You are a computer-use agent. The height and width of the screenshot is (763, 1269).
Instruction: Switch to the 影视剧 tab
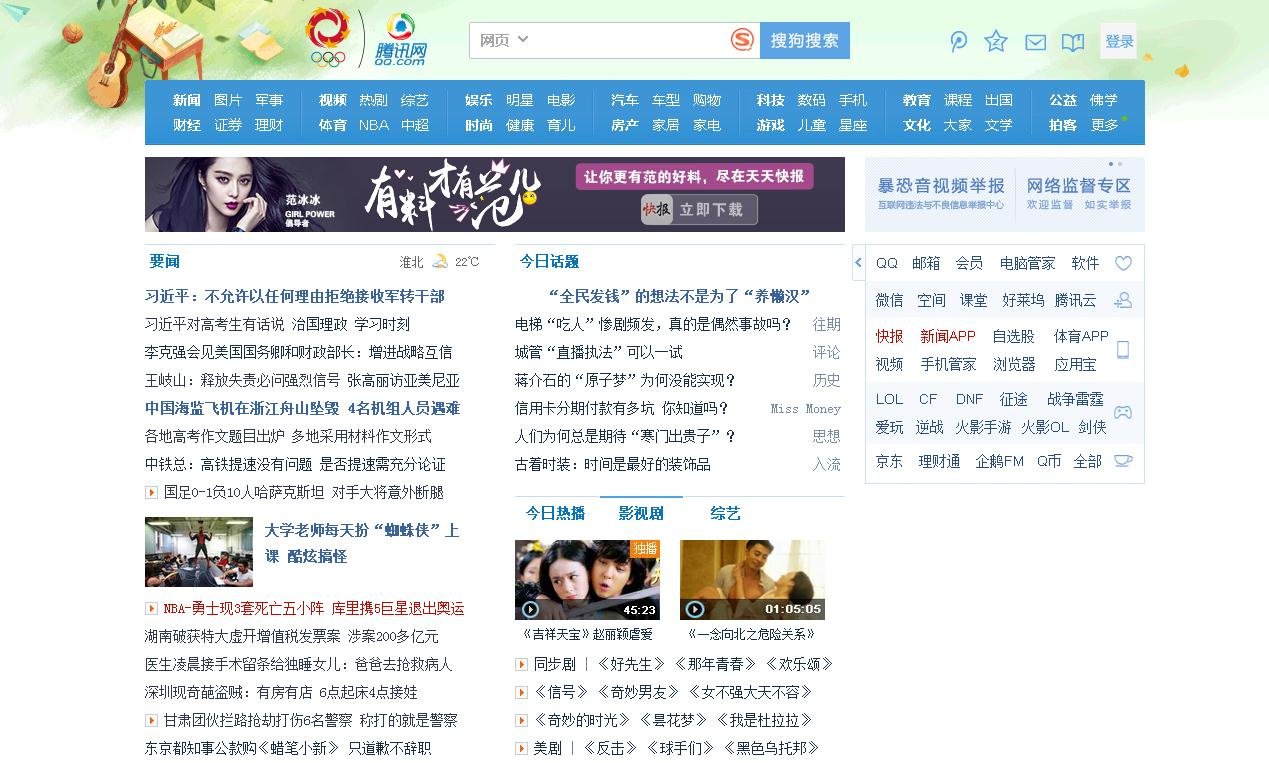pos(641,513)
